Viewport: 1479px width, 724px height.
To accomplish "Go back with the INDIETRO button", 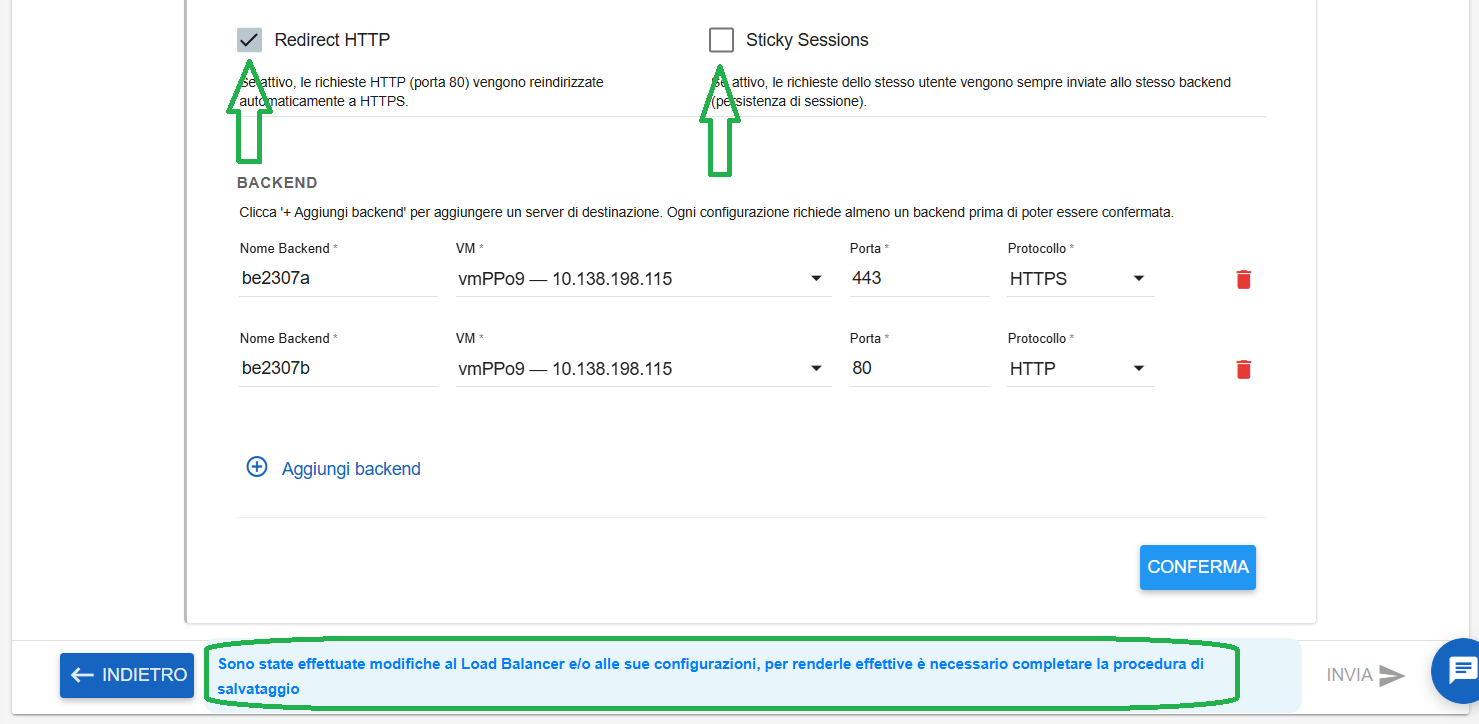I will click(126, 675).
